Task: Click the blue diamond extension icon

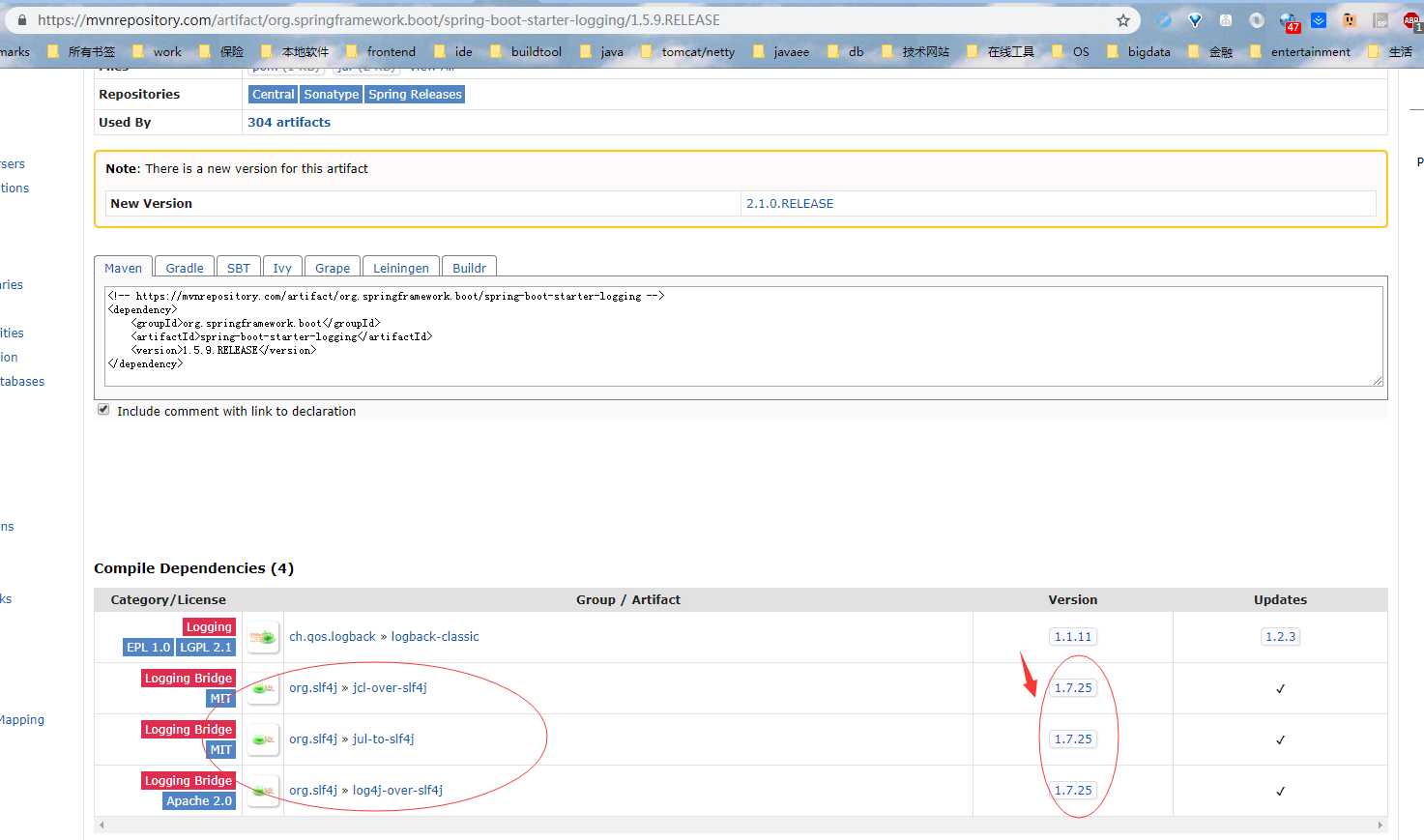Action: pos(1195,20)
